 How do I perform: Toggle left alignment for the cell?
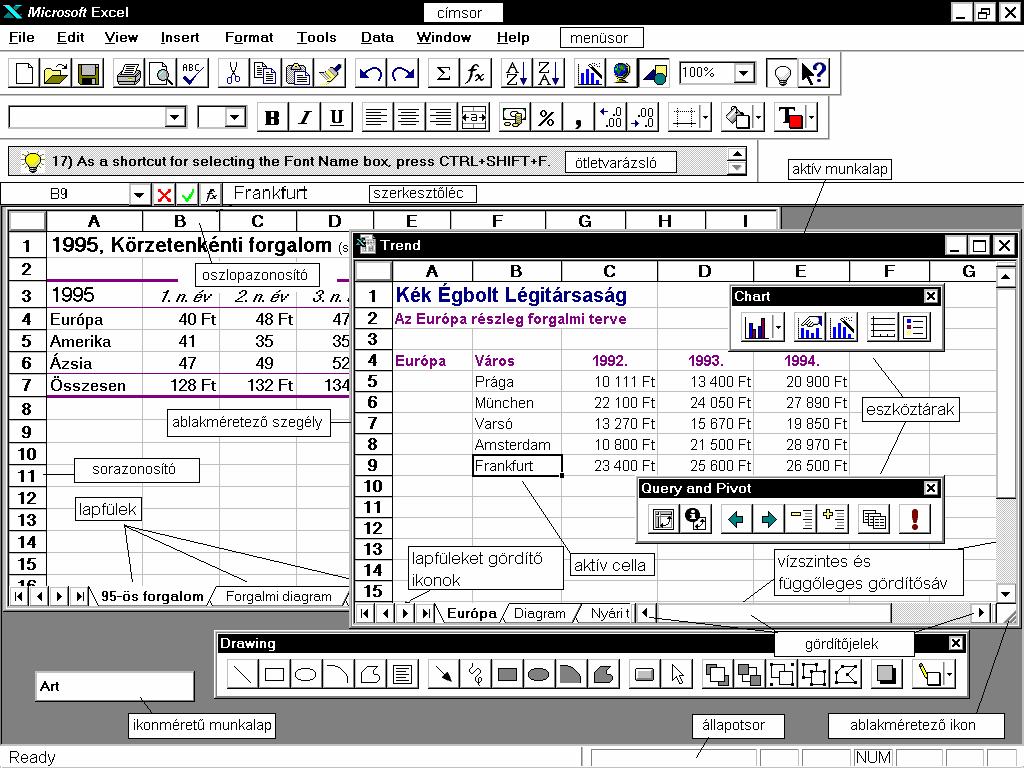point(376,118)
